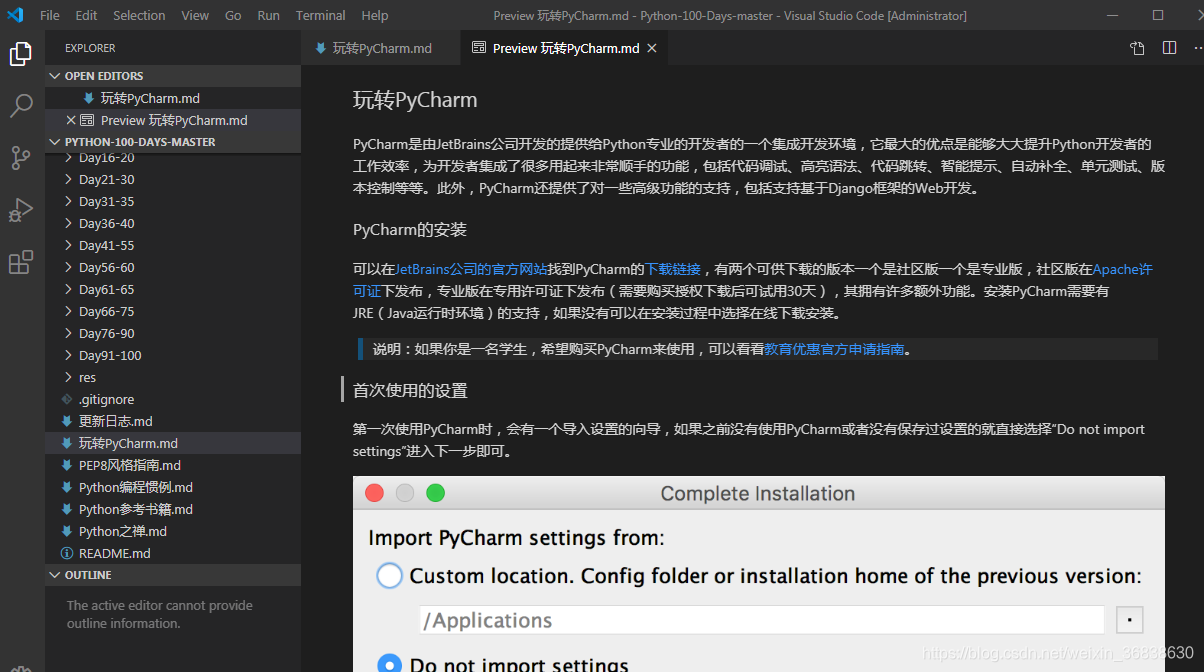1204x672 pixels.
Task: Open the View menu
Action: coord(195,15)
